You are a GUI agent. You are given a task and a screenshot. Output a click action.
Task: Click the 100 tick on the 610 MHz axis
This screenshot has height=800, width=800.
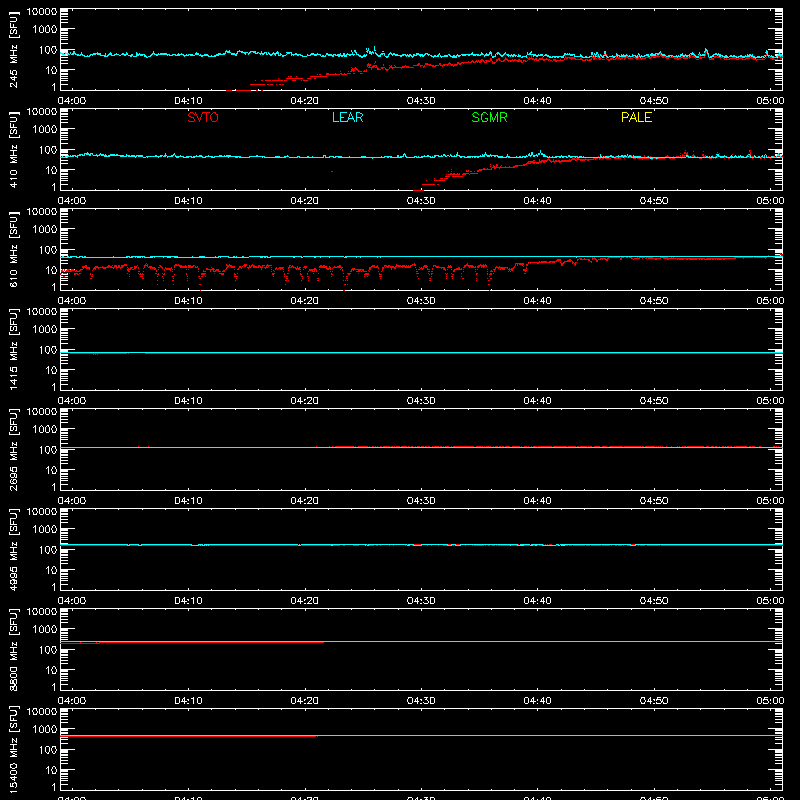click(x=48, y=249)
